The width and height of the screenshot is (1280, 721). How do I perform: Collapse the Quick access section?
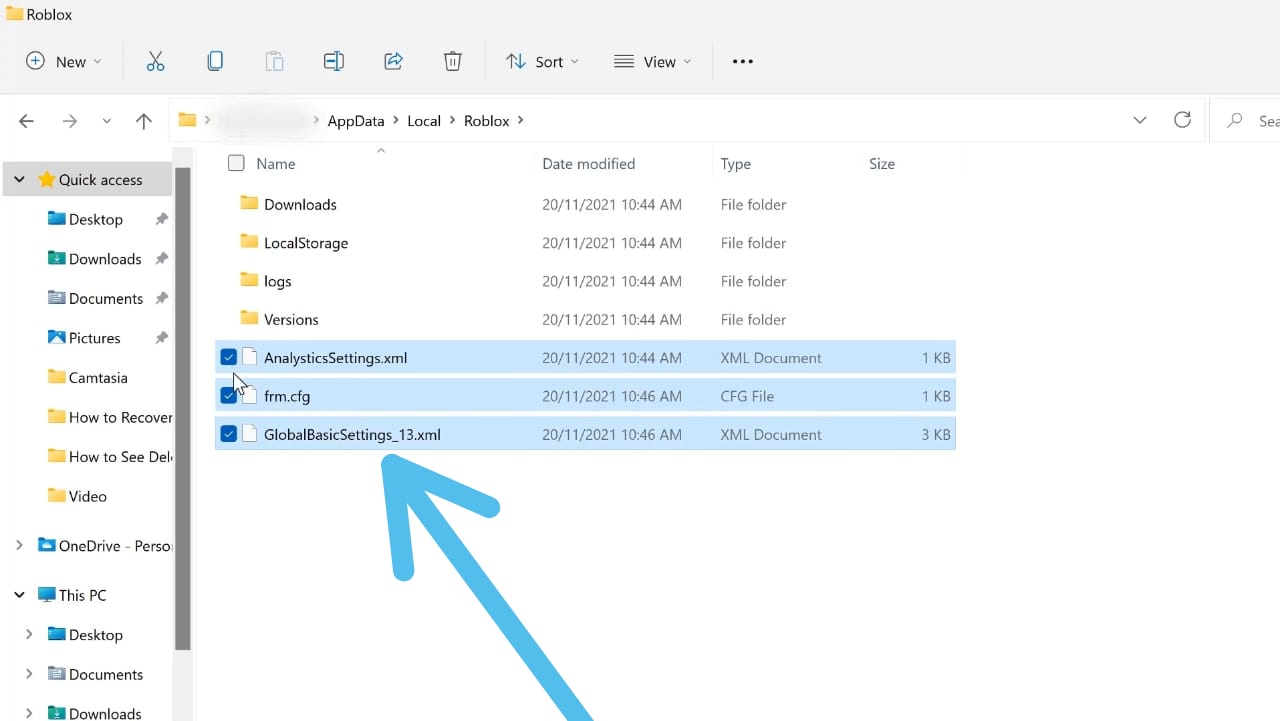tap(19, 180)
